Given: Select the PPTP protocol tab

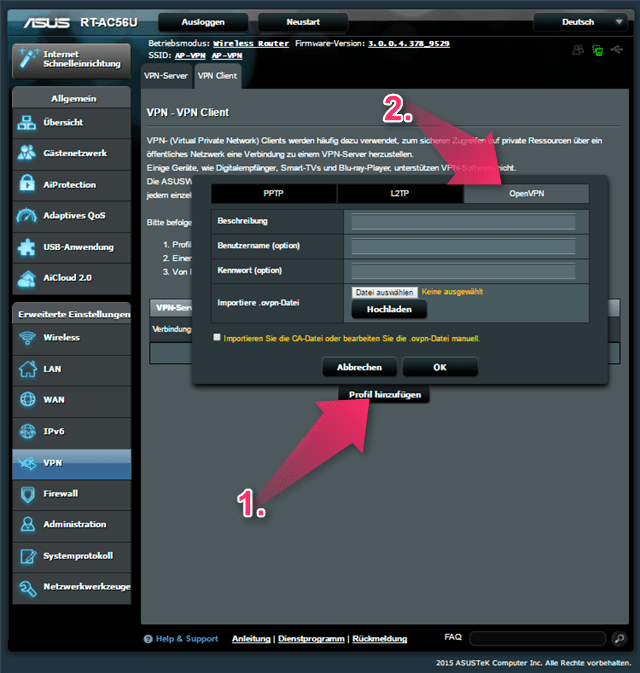Looking at the screenshot, I should tap(273, 194).
